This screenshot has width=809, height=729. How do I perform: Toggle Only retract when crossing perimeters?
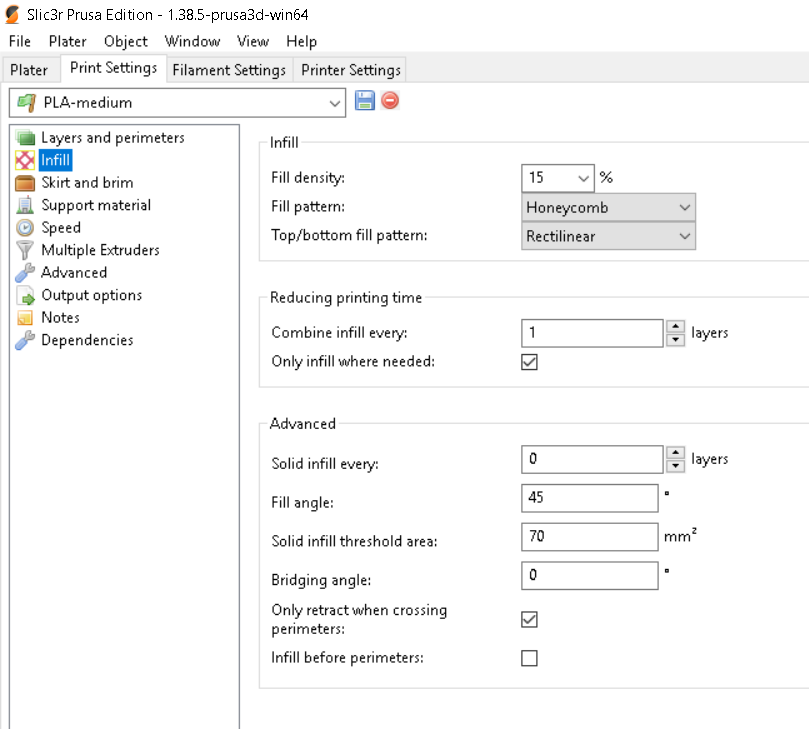[x=529, y=620]
